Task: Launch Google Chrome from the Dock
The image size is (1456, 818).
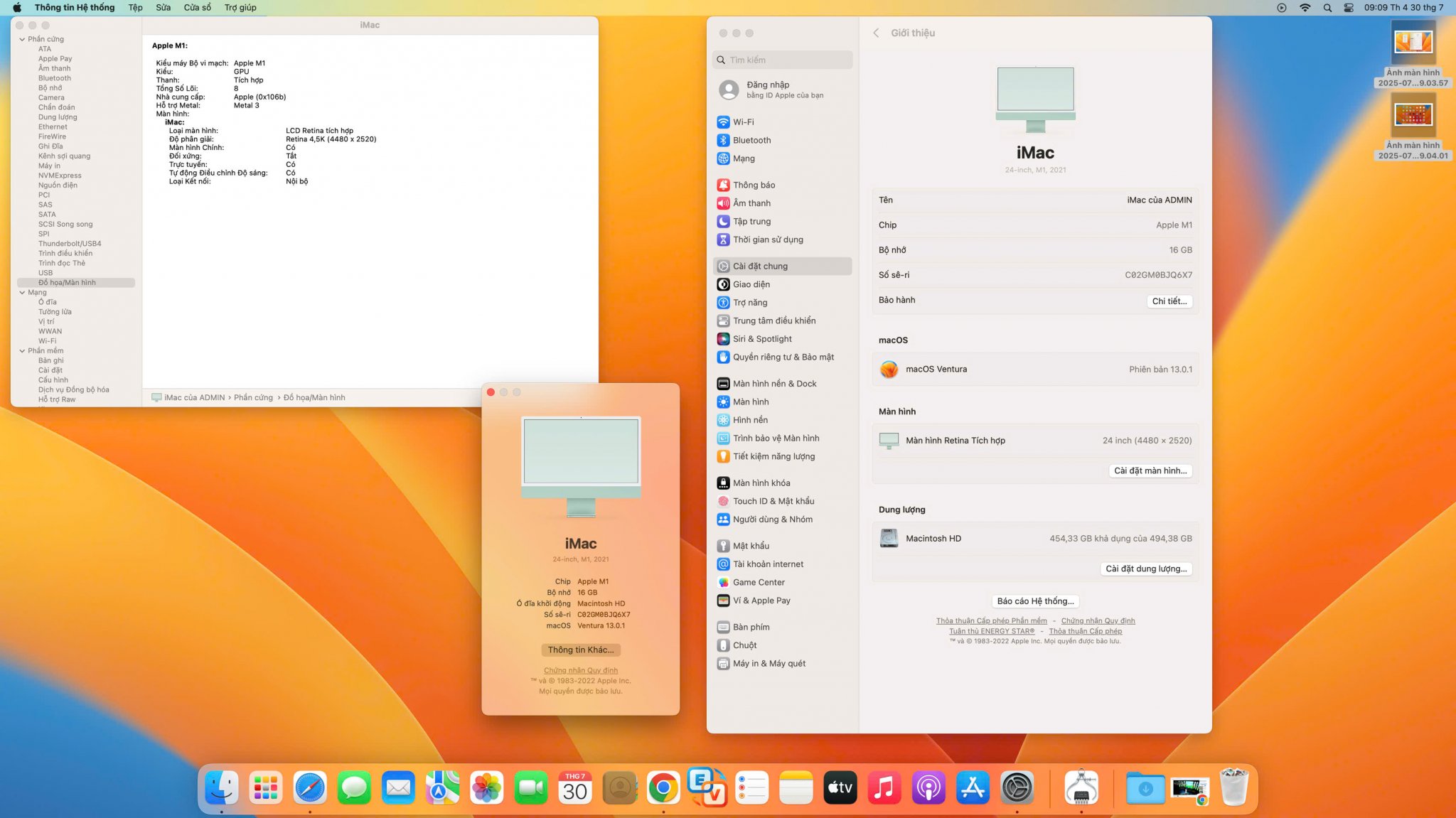Action: [x=663, y=788]
